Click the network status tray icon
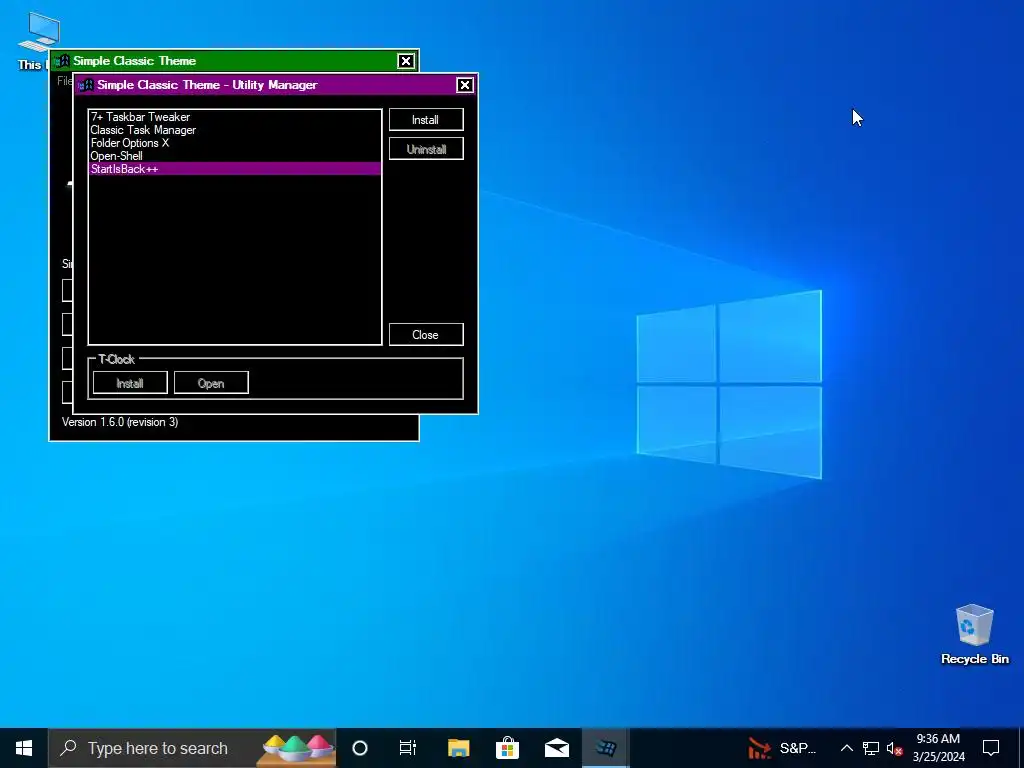The width and height of the screenshot is (1024, 768). point(871,748)
